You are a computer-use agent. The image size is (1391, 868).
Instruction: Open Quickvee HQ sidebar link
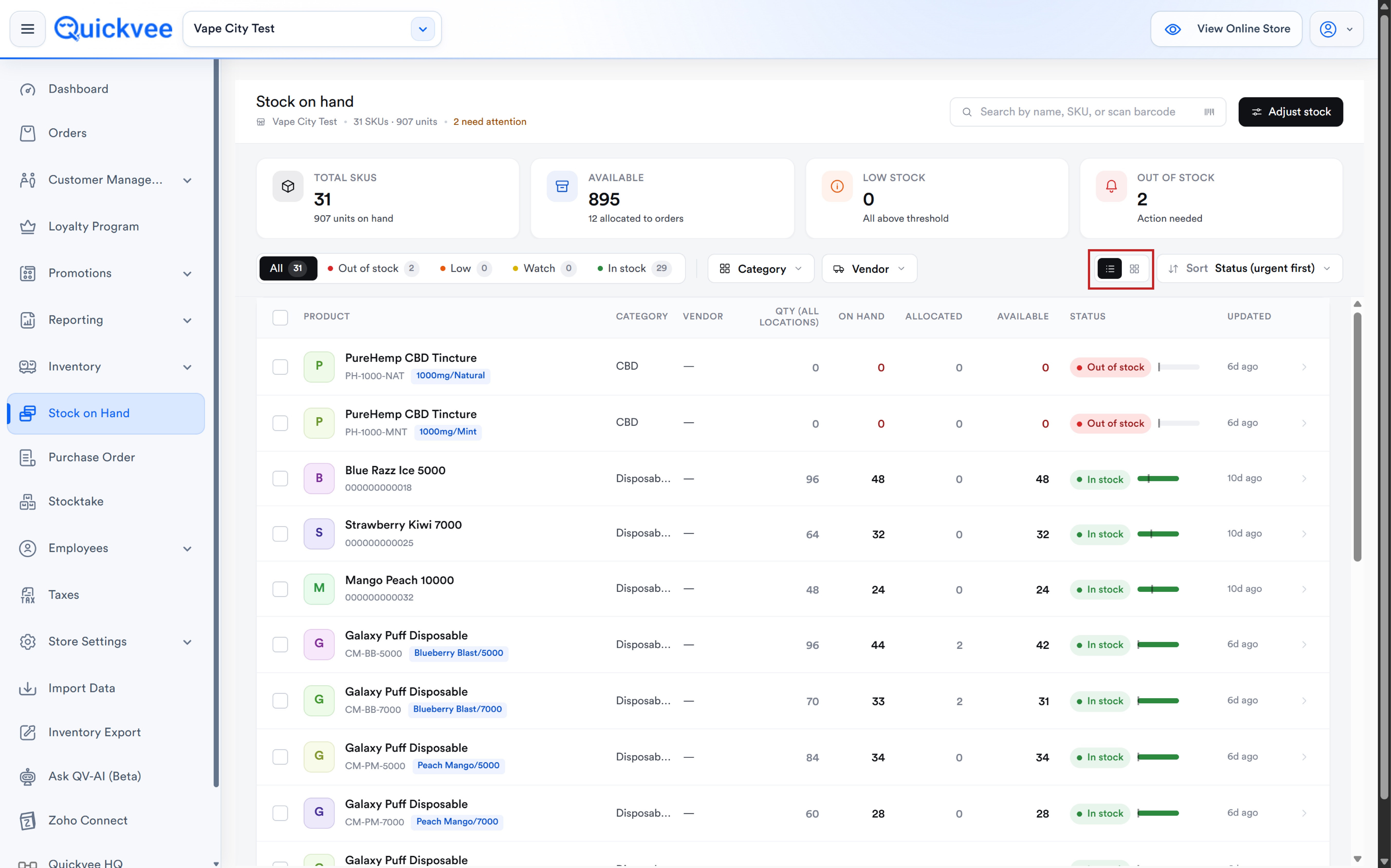[x=85, y=863]
